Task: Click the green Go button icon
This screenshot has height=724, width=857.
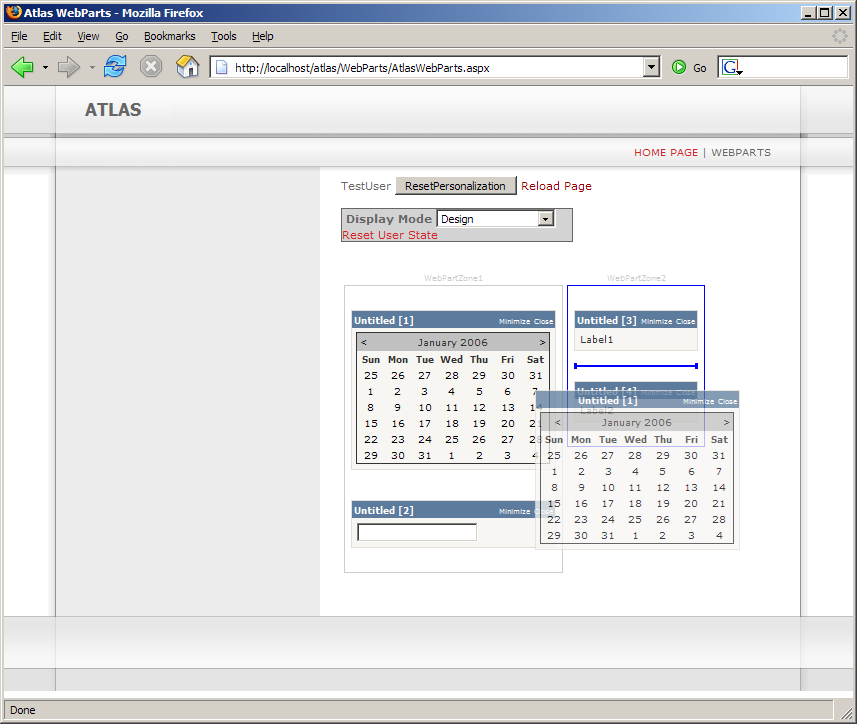Action: (x=679, y=67)
